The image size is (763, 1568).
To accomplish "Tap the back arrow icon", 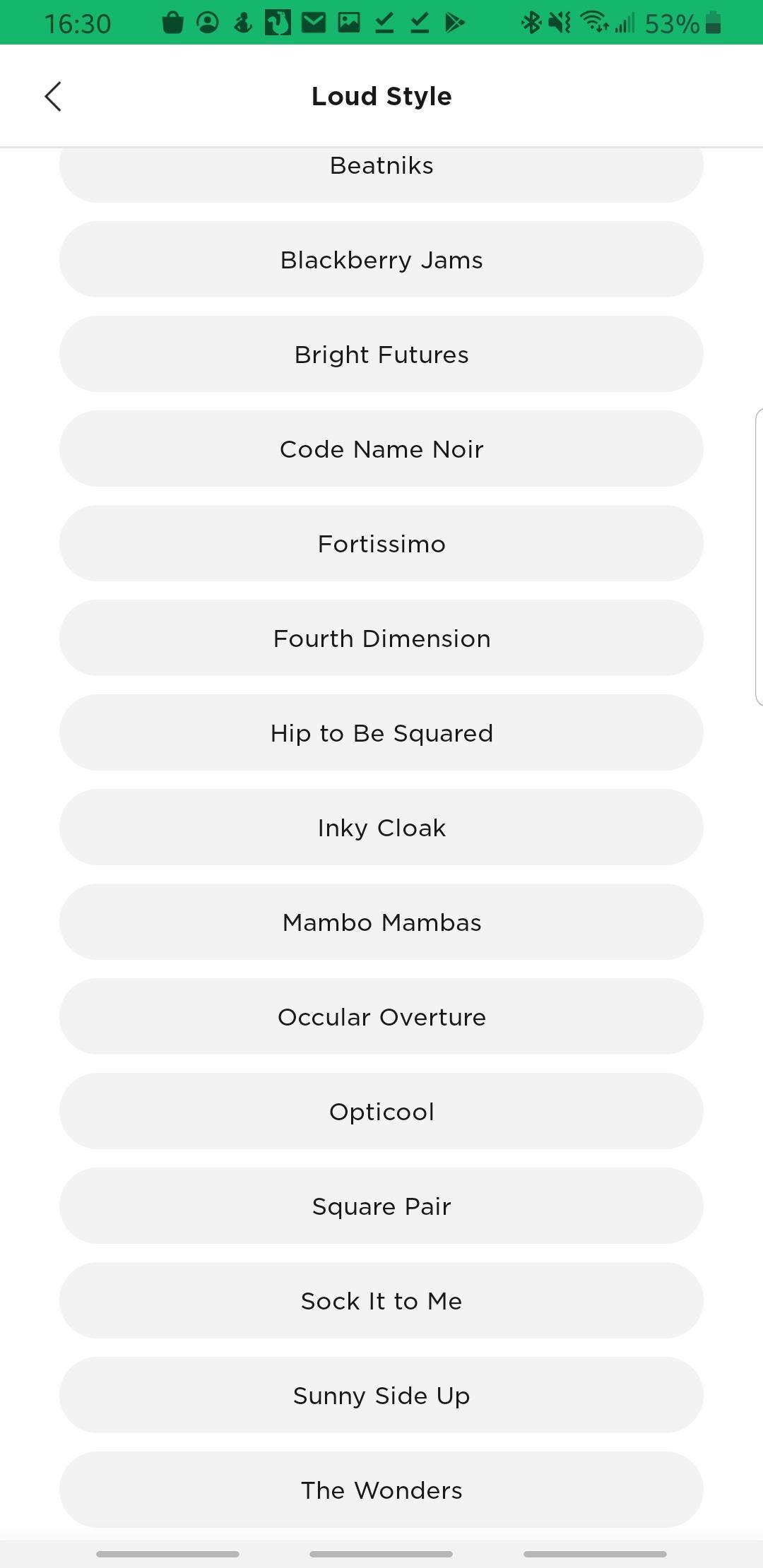I will pyautogui.click(x=53, y=96).
